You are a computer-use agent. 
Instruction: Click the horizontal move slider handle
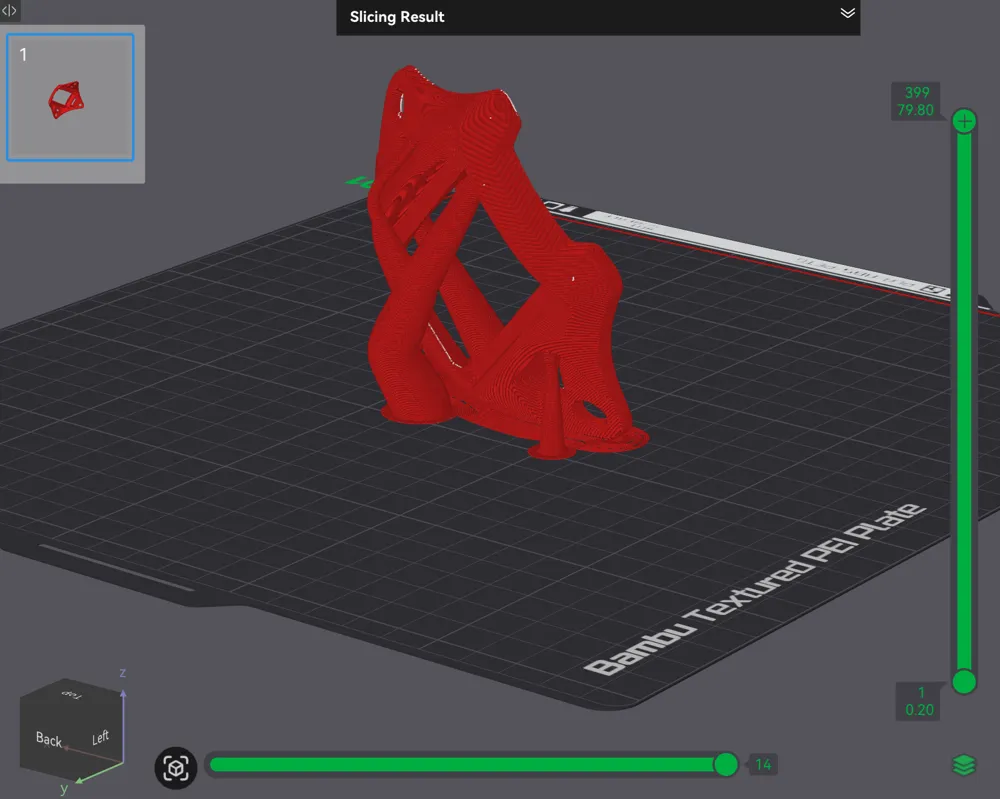click(x=725, y=764)
